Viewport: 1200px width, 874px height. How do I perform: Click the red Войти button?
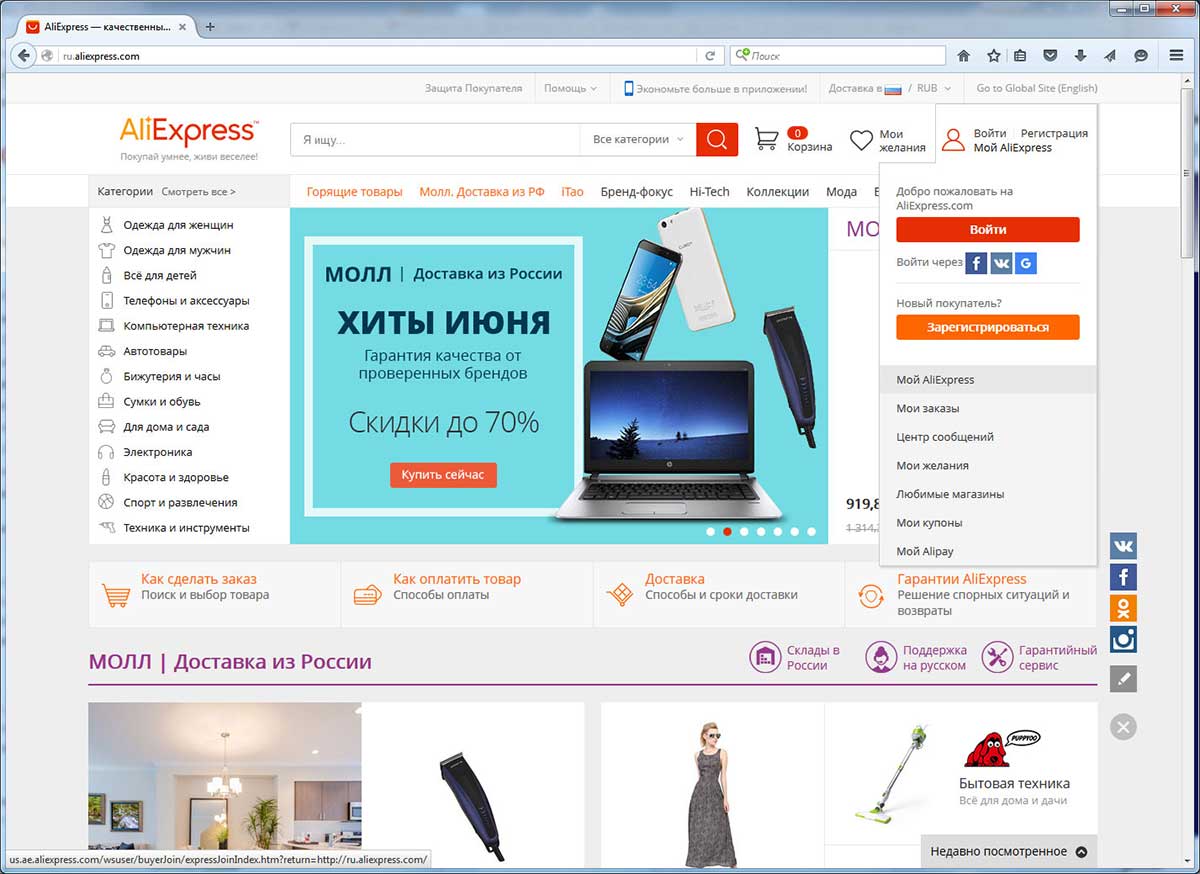tap(988, 229)
